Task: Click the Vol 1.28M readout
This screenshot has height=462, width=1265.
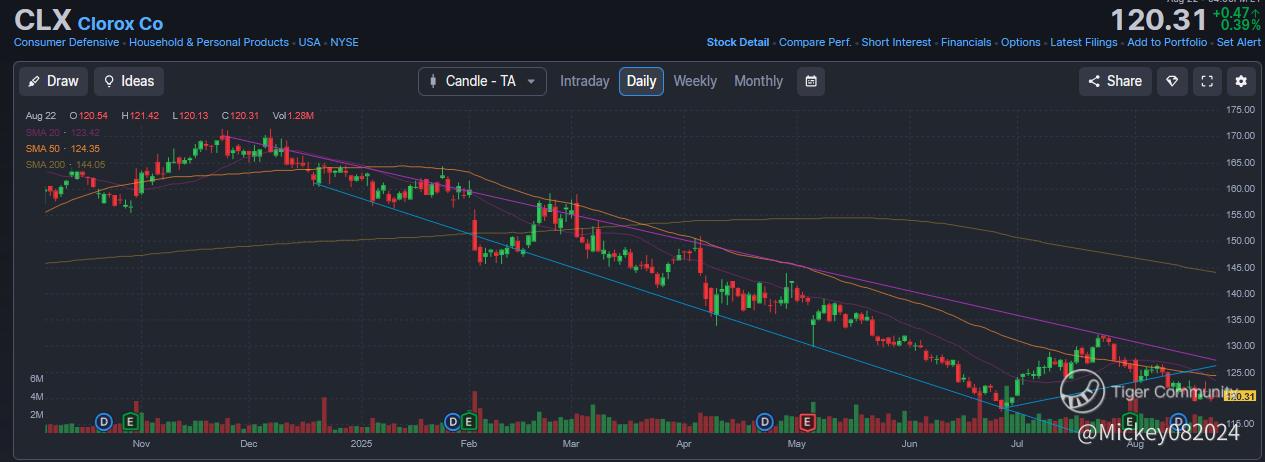Action: pyautogui.click(x=293, y=116)
